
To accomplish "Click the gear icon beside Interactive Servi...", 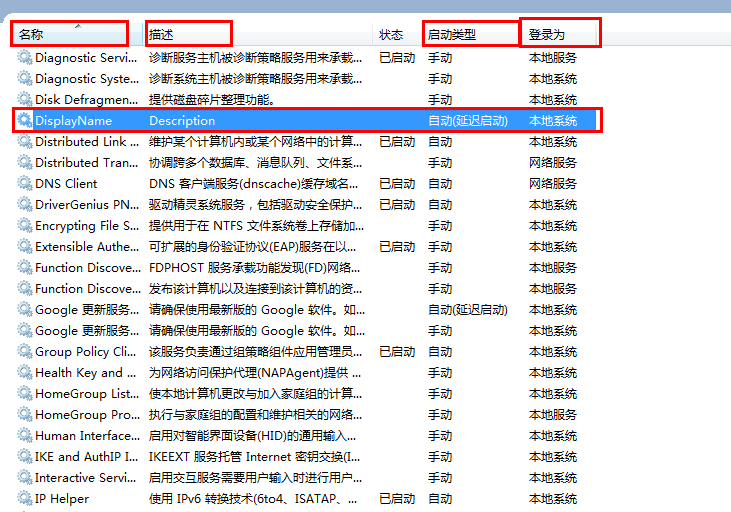I will 25,477.
